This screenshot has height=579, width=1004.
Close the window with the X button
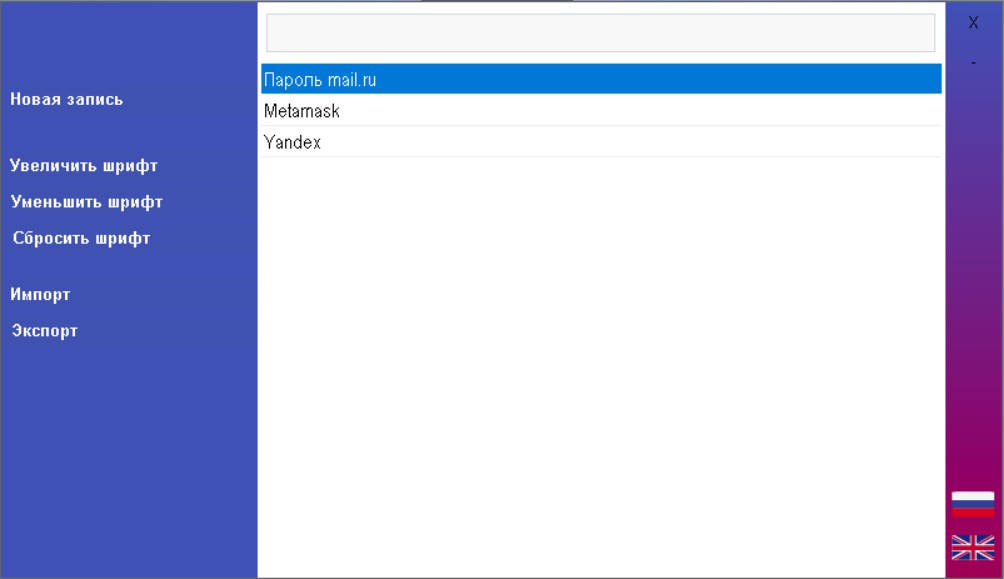coord(973,23)
